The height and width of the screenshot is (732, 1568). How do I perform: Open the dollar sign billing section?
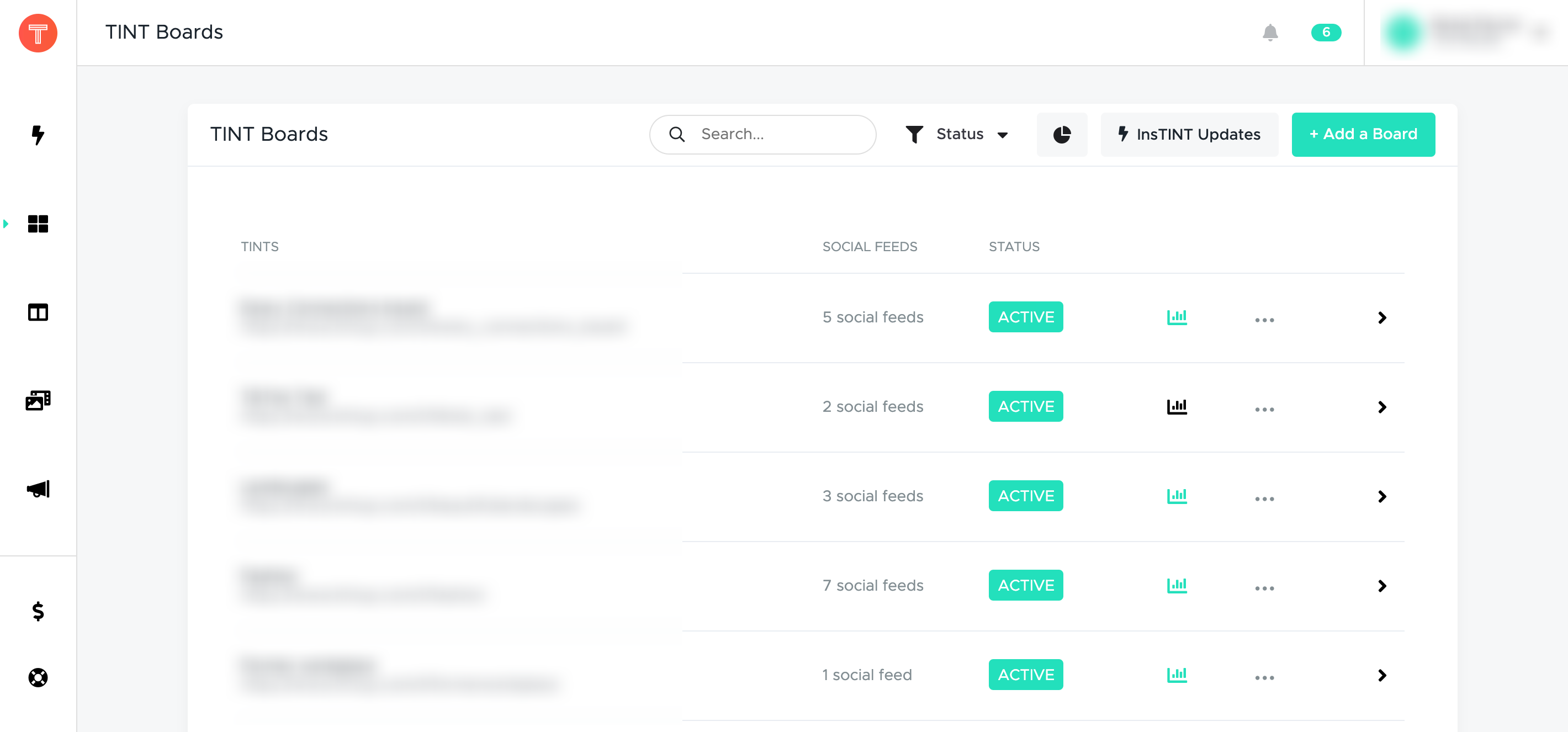[x=38, y=611]
